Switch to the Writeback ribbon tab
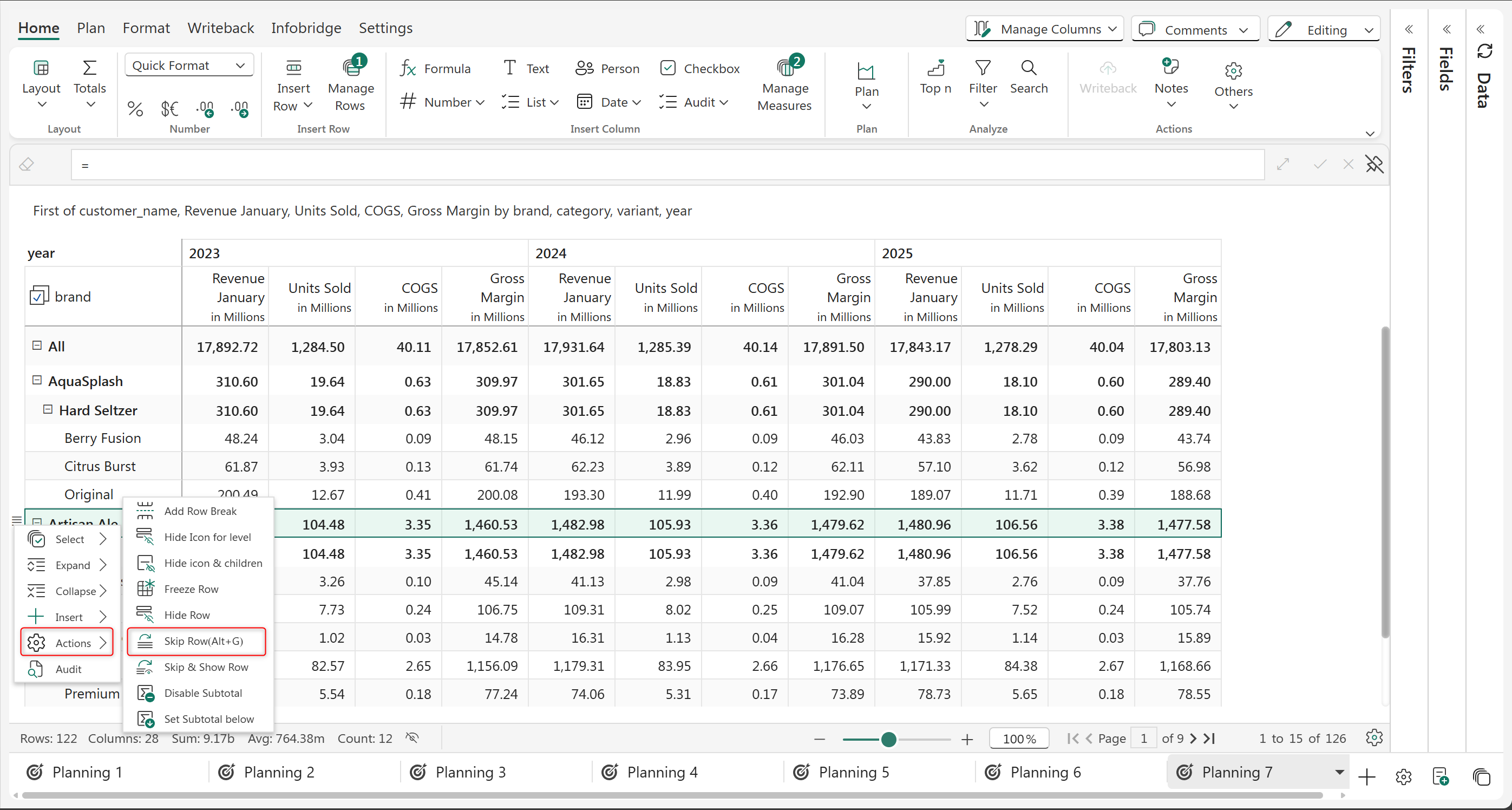The width and height of the screenshot is (1512, 810). (x=221, y=28)
